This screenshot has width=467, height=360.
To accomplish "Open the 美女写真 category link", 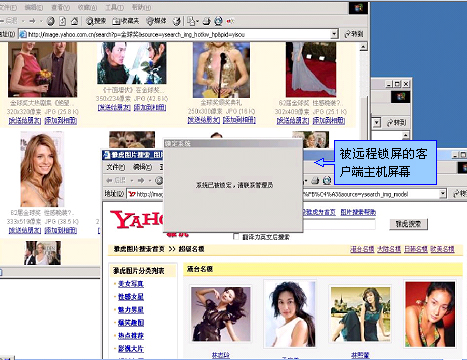I will [131, 284].
